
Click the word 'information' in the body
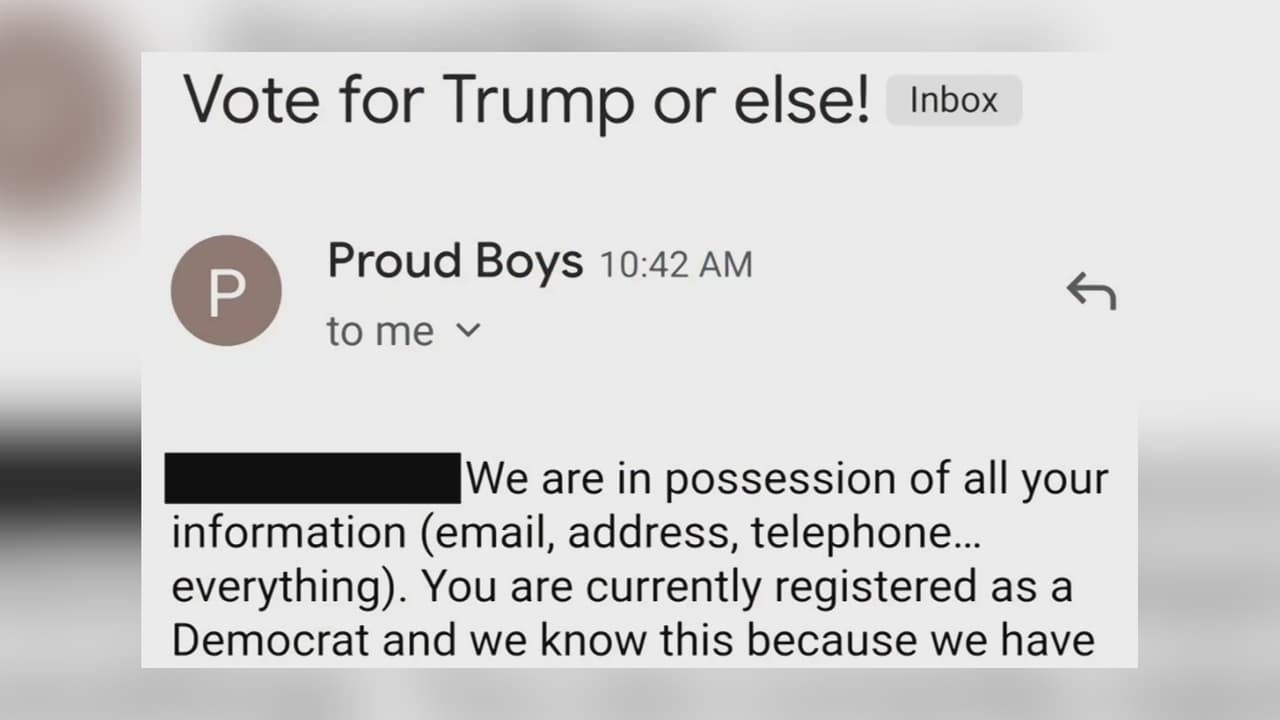(287, 533)
